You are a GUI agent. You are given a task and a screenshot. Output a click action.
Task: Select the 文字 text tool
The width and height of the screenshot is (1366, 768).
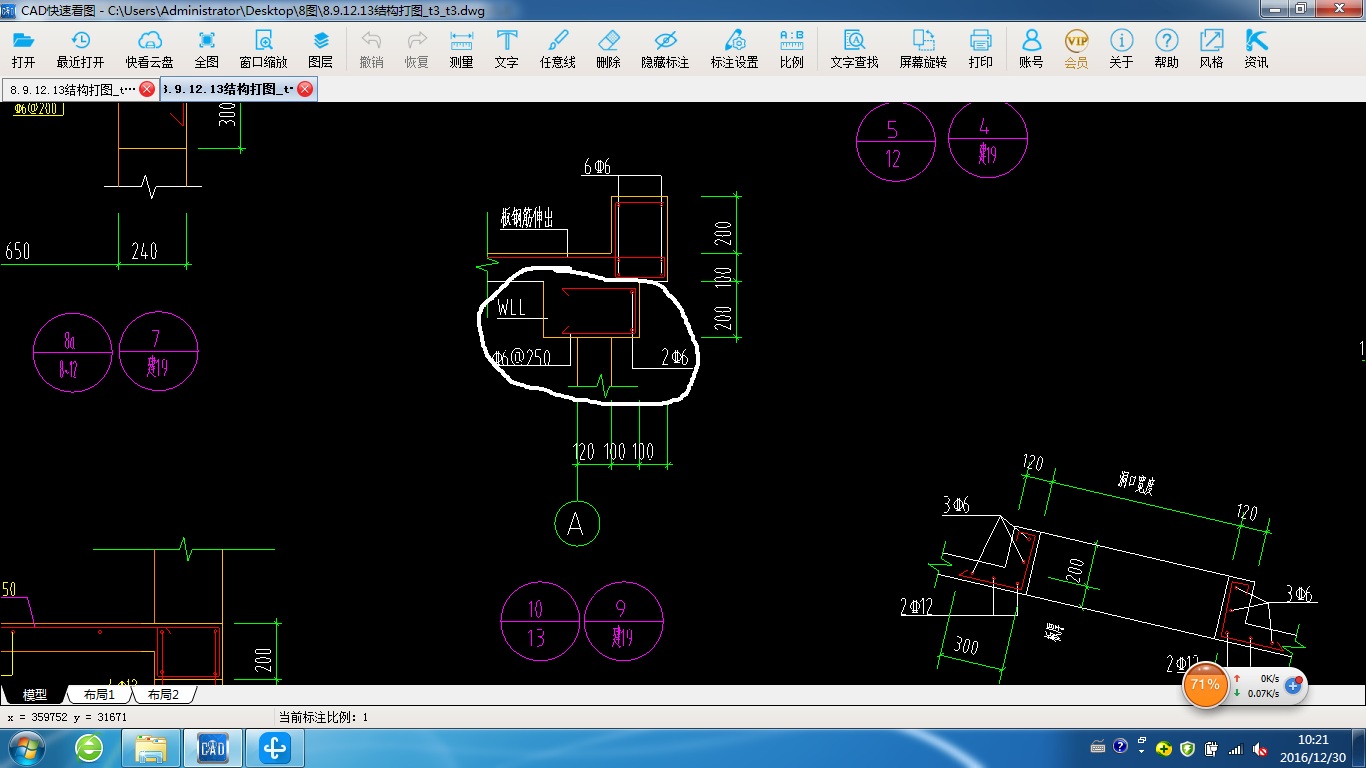[507, 49]
